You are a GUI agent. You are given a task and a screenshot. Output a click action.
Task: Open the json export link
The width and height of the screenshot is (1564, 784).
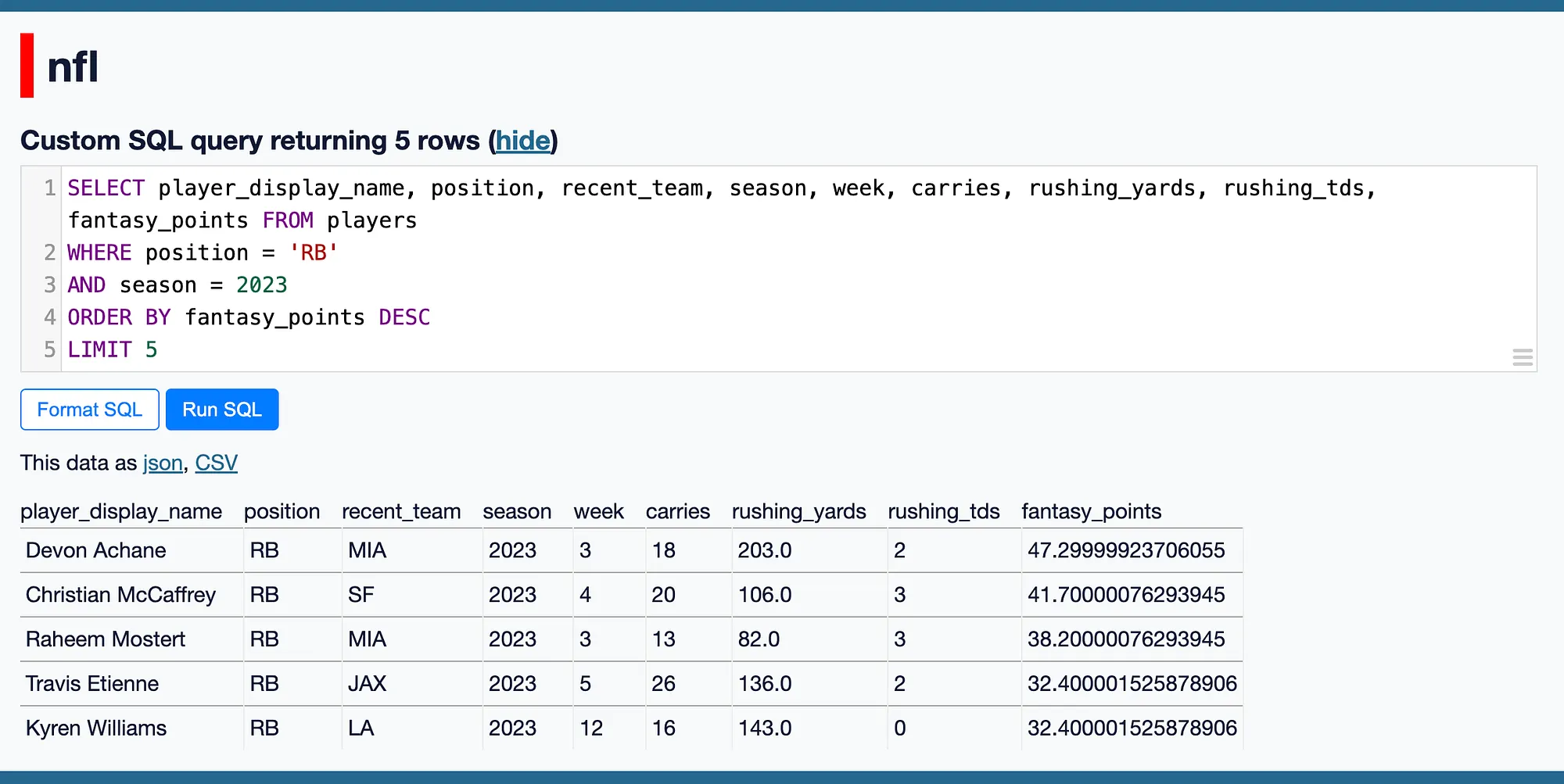tap(163, 463)
